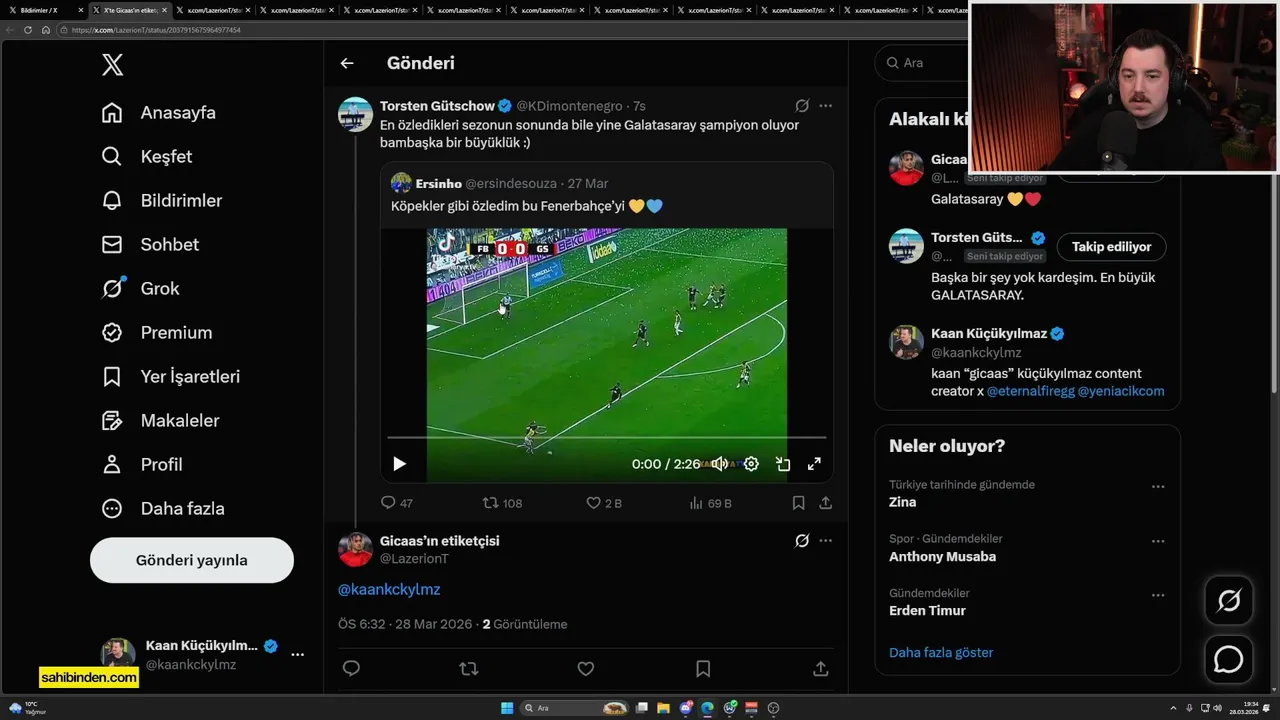Open options for Anthony Musaba trend
1280x720 pixels.
click(x=1158, y=541)
